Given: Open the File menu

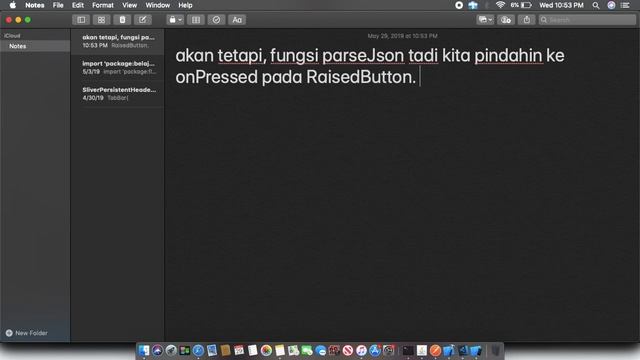Looking at the screenshot, I should click(58, 5).
